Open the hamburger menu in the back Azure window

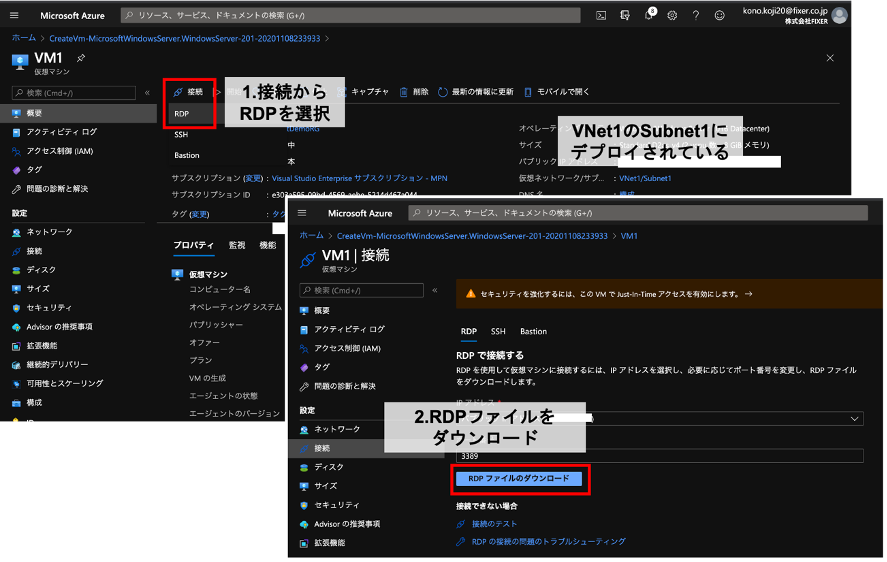coord(14,16)
